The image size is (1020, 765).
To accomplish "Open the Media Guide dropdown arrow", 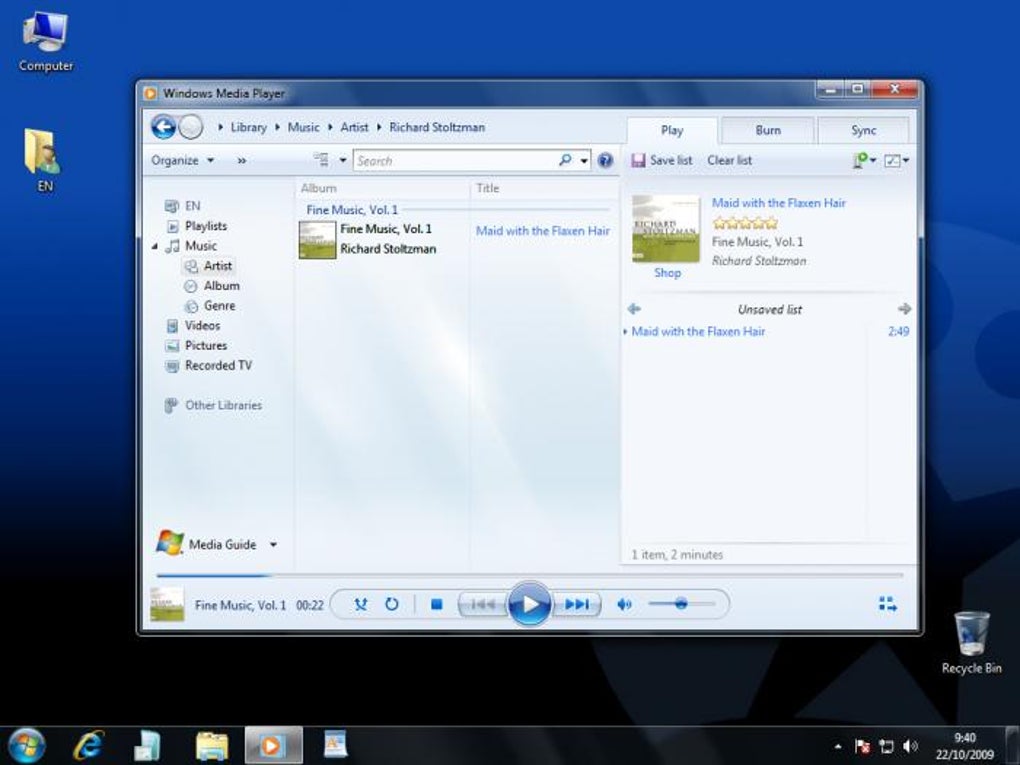I will pos(273,544).
